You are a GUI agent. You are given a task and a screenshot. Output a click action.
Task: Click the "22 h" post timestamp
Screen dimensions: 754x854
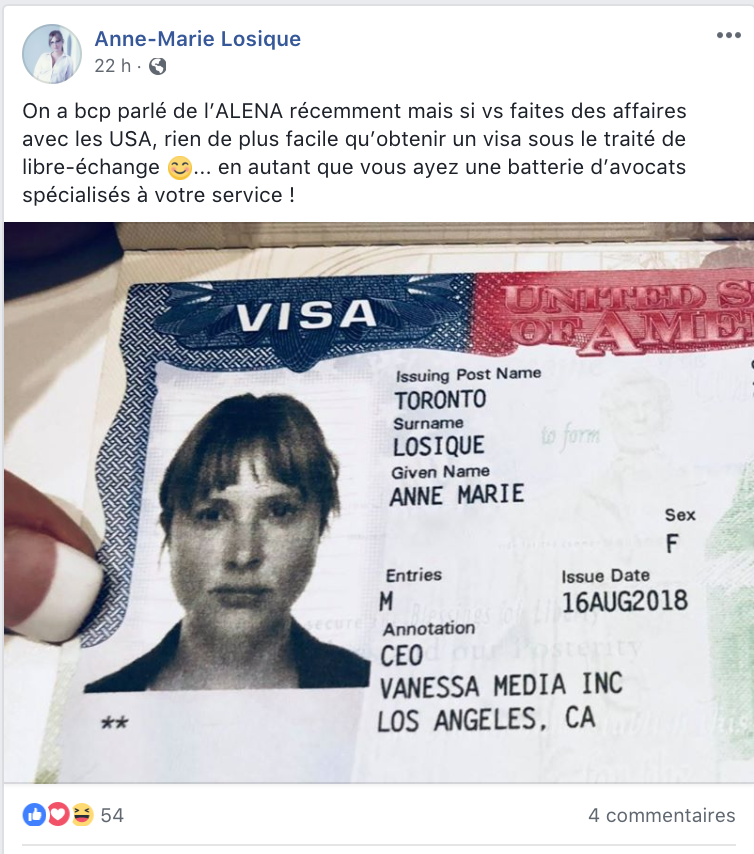113,66
